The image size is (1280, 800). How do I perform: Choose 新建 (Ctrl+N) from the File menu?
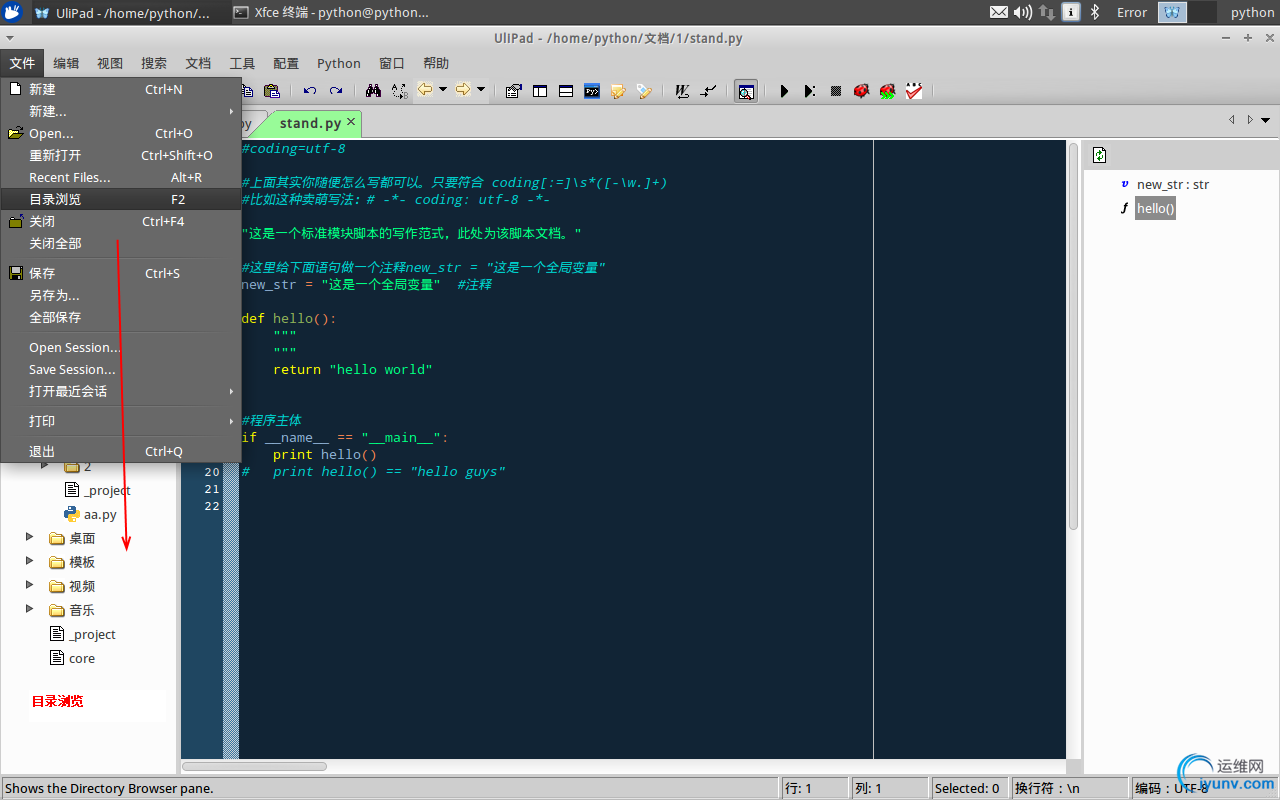pos(121,89)
